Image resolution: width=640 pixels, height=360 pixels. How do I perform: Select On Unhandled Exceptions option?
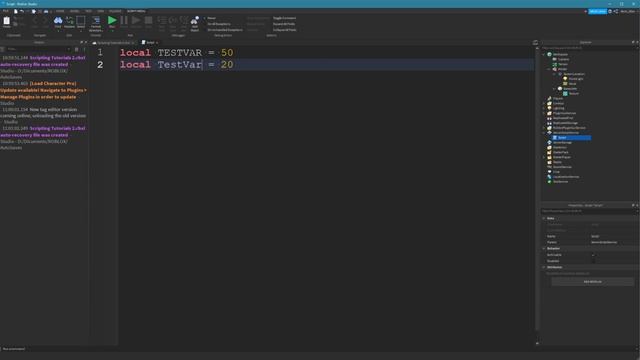point(224,30)
